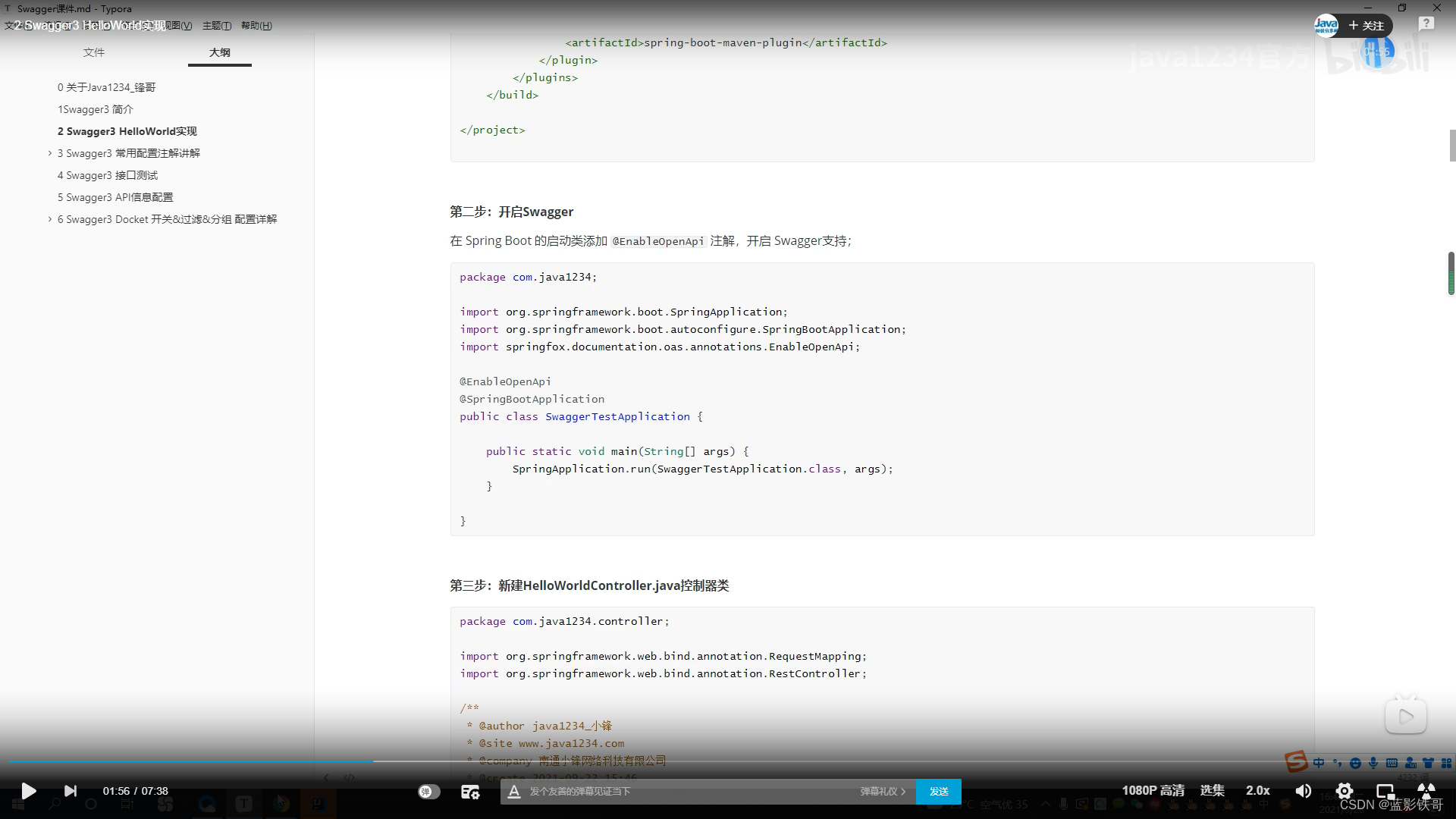
Task: Go to outline item 0 关于Java1234_锋哥
Action: pos(106,87)
